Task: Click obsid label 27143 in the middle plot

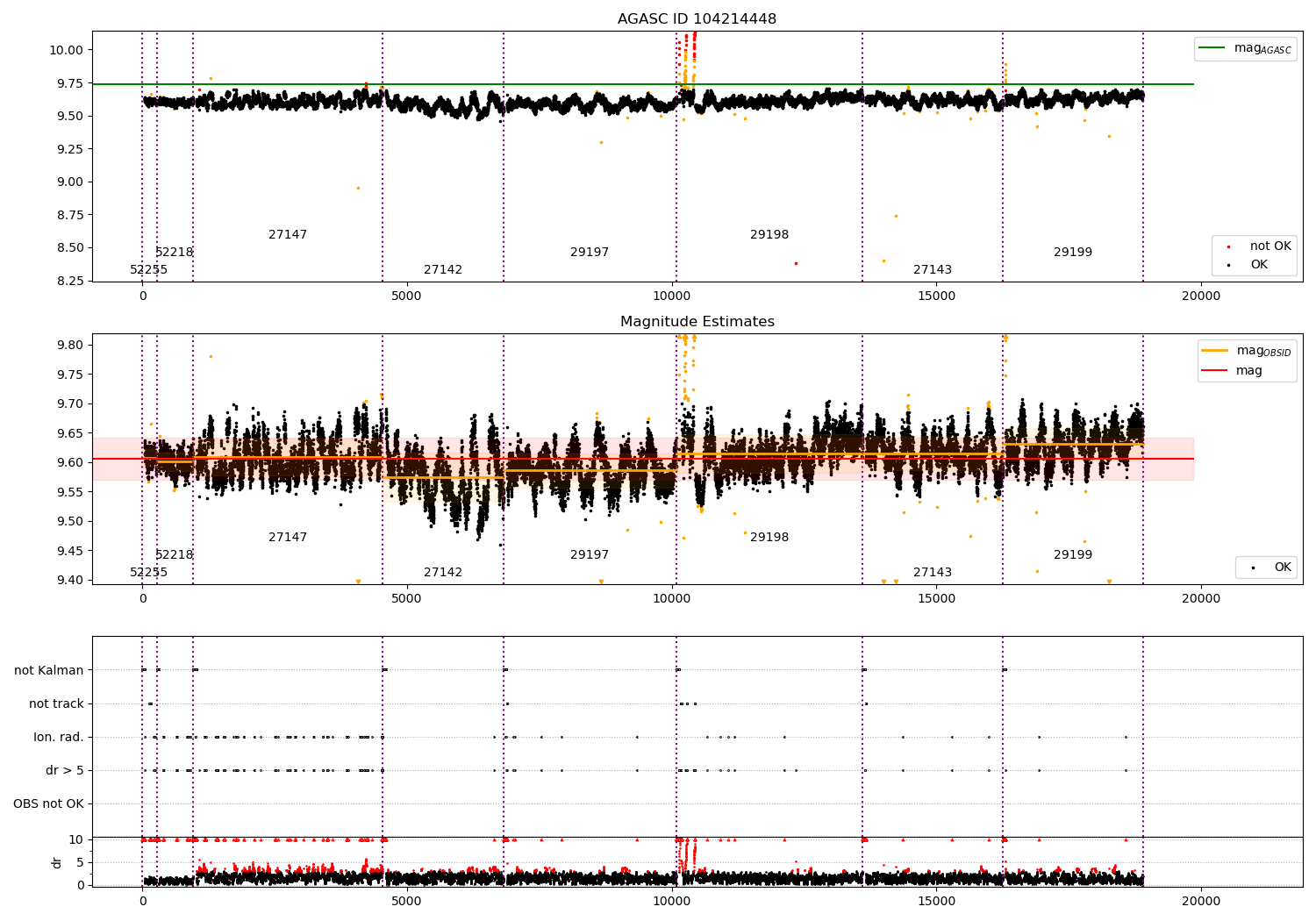Action: pos(933,572)
